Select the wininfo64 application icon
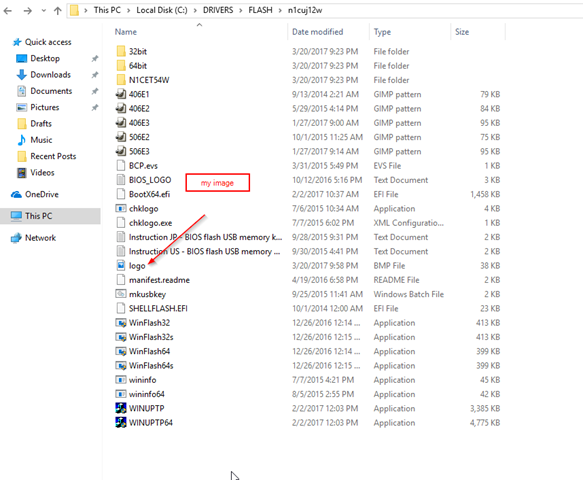This screenshot has width=583, height=480. [x=121, y=394]
